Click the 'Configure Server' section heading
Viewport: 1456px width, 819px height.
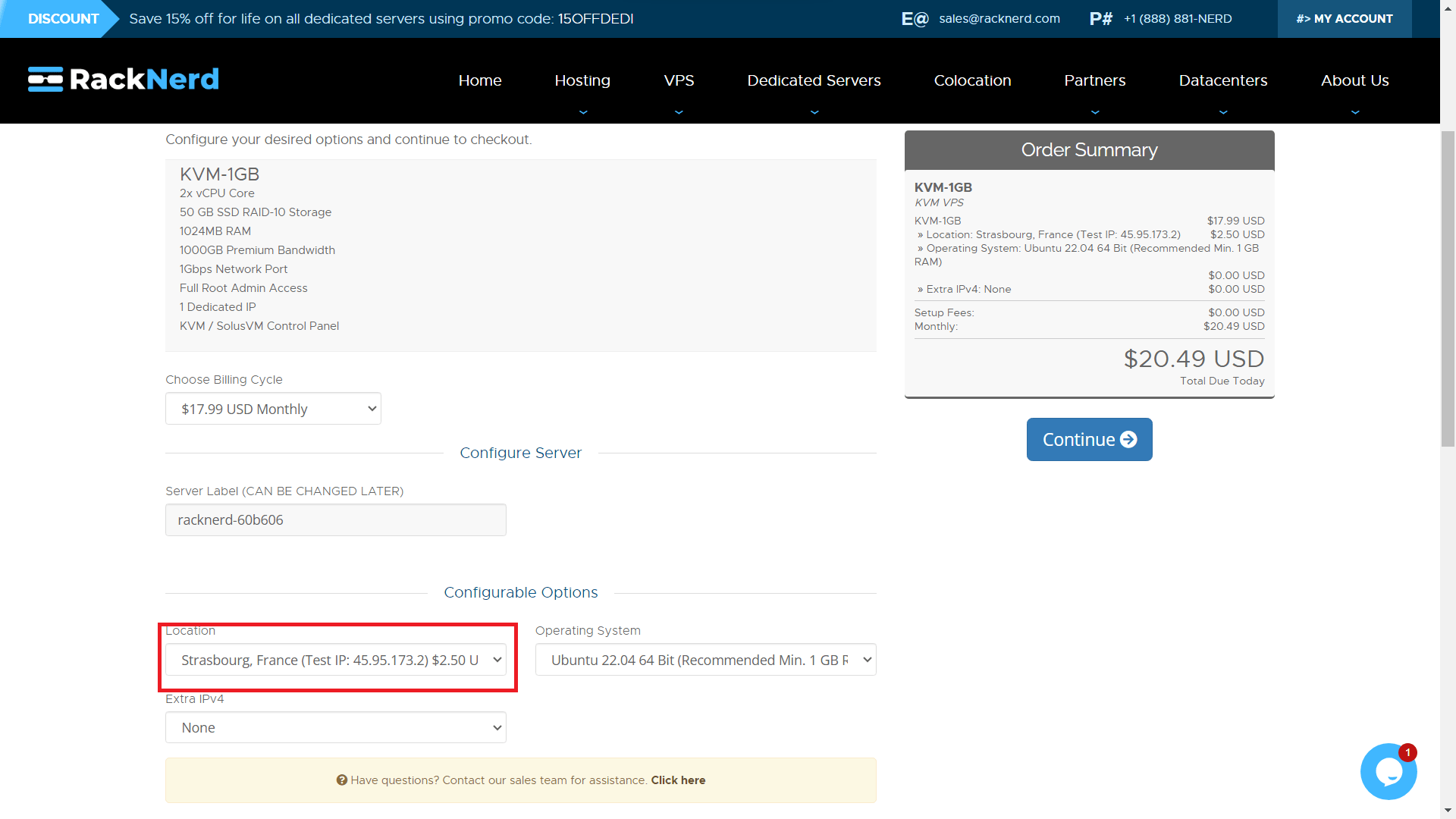(520, 453)
